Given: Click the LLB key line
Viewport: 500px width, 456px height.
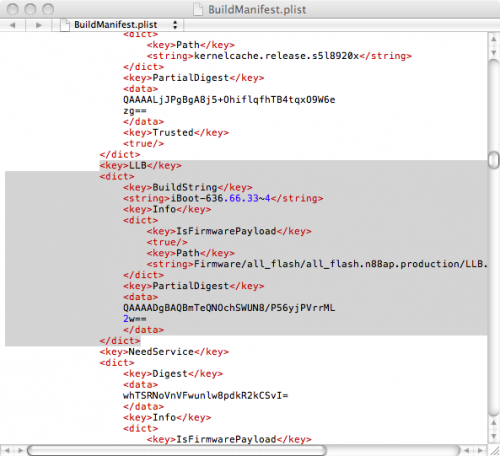Looking at the screenshot, I should [140, 165].
